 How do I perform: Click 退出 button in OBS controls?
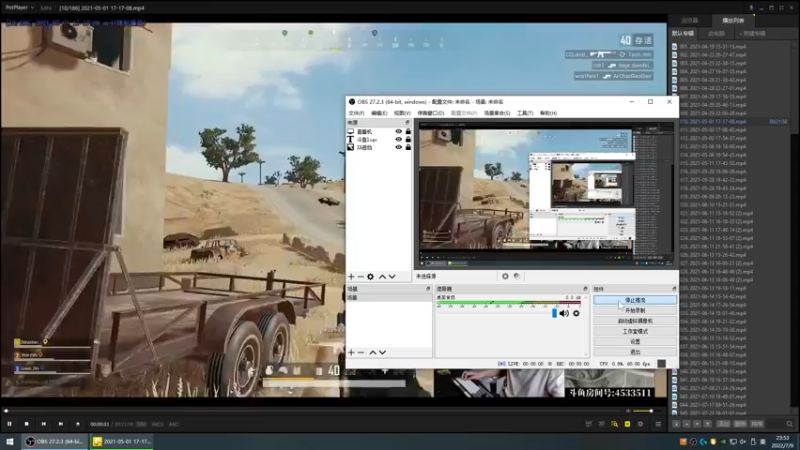(x=635, y=352)
